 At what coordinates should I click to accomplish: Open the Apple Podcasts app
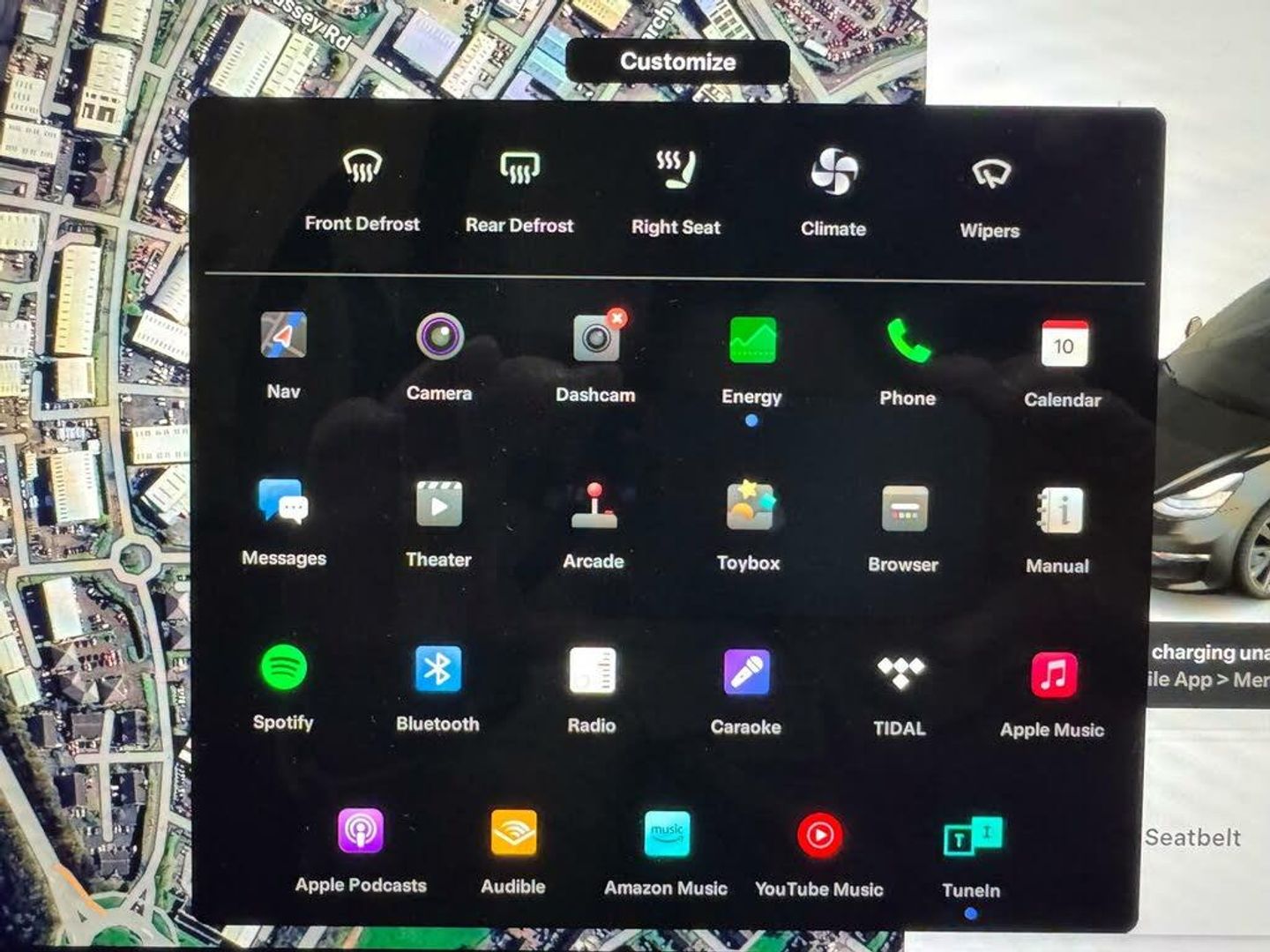[361, 852]
